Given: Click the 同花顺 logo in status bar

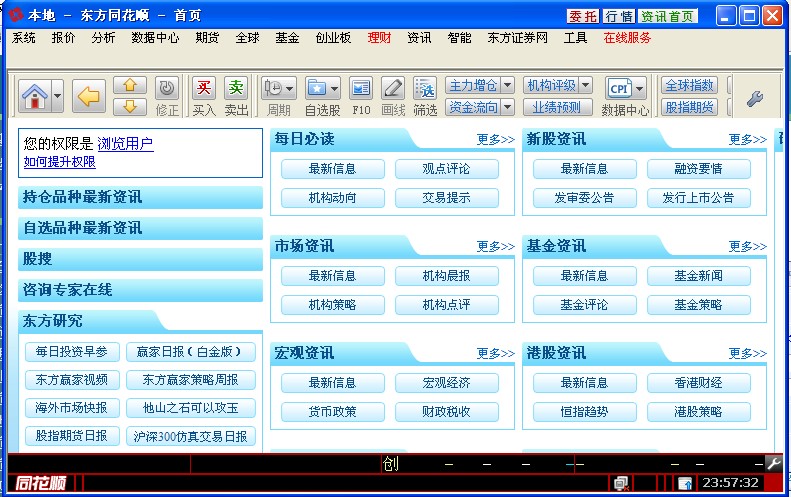Looking at the screenshot, I should click(x=40, y=483).
